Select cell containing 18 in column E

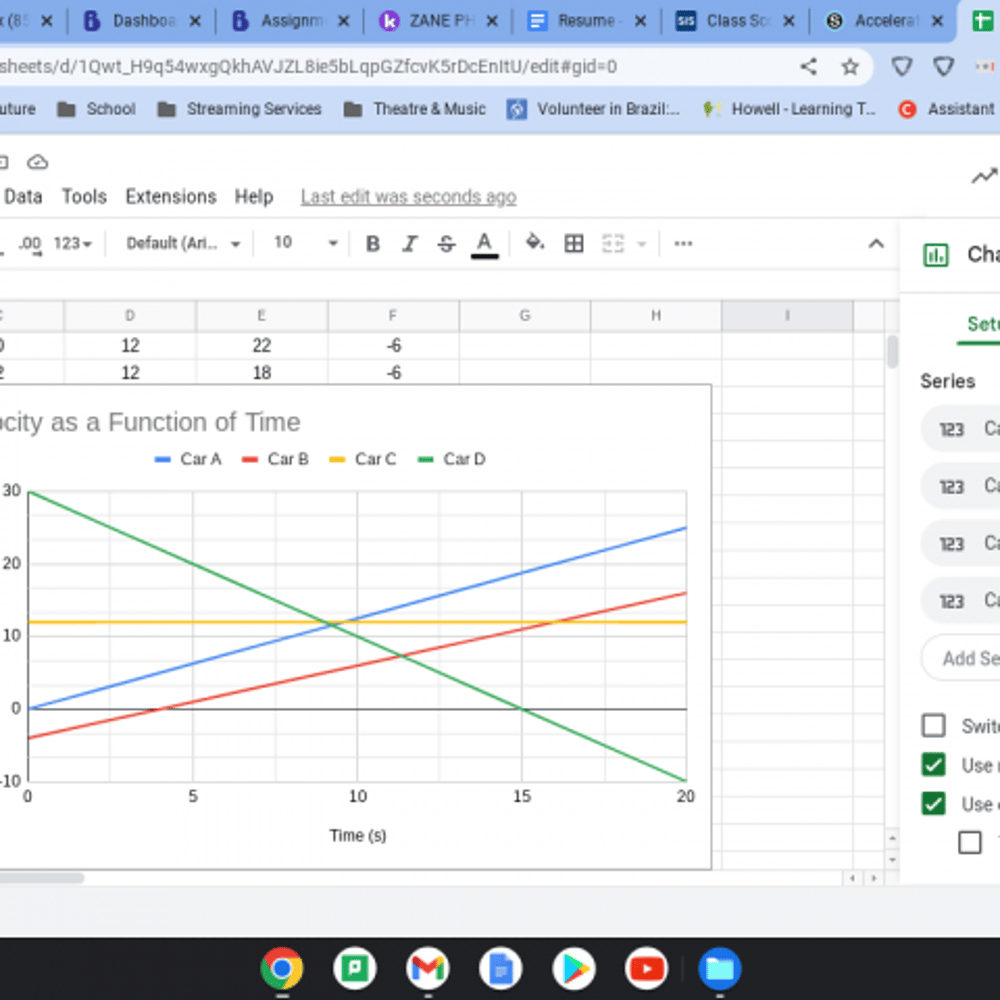pos(261,372)
